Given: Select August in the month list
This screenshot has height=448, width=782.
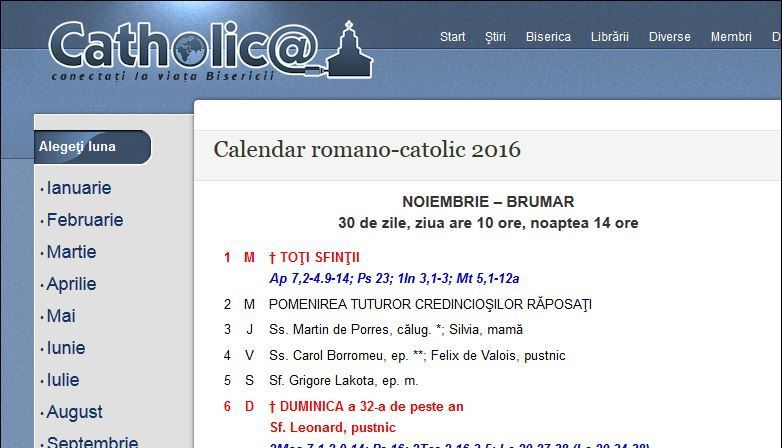Looking at the screenshot, I should pyautogui.click(x=74, y=412).
